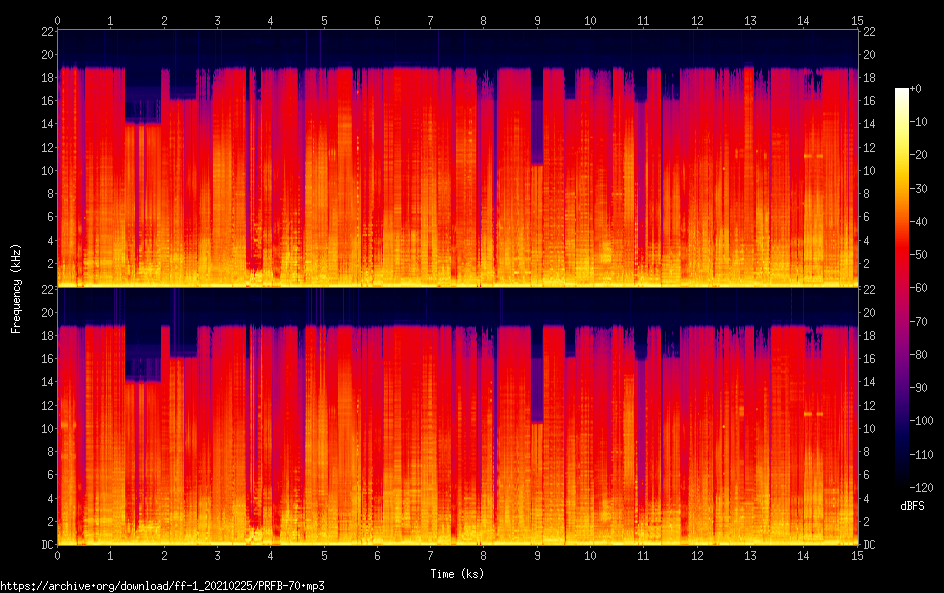The height and width of the screenshot is (593, 944).
Task: Click tick "10" on the top time axis
Action: point(591,21)
